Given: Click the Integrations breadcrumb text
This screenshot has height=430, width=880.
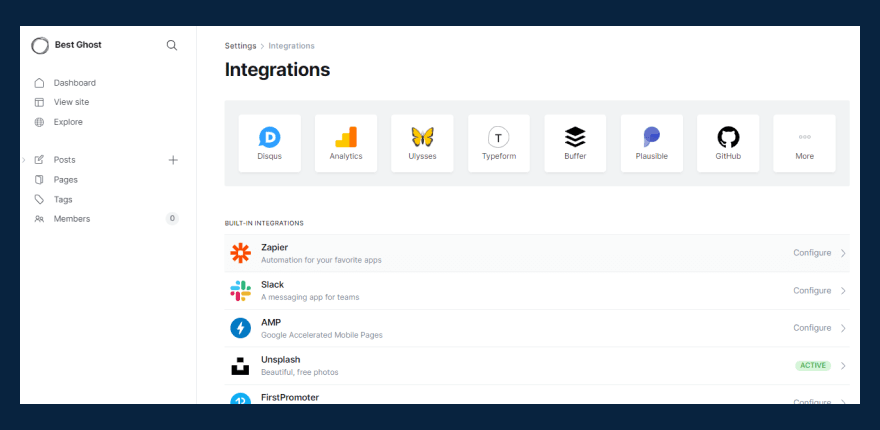Looking at the screenshot, I should click(x=291, y=46).
